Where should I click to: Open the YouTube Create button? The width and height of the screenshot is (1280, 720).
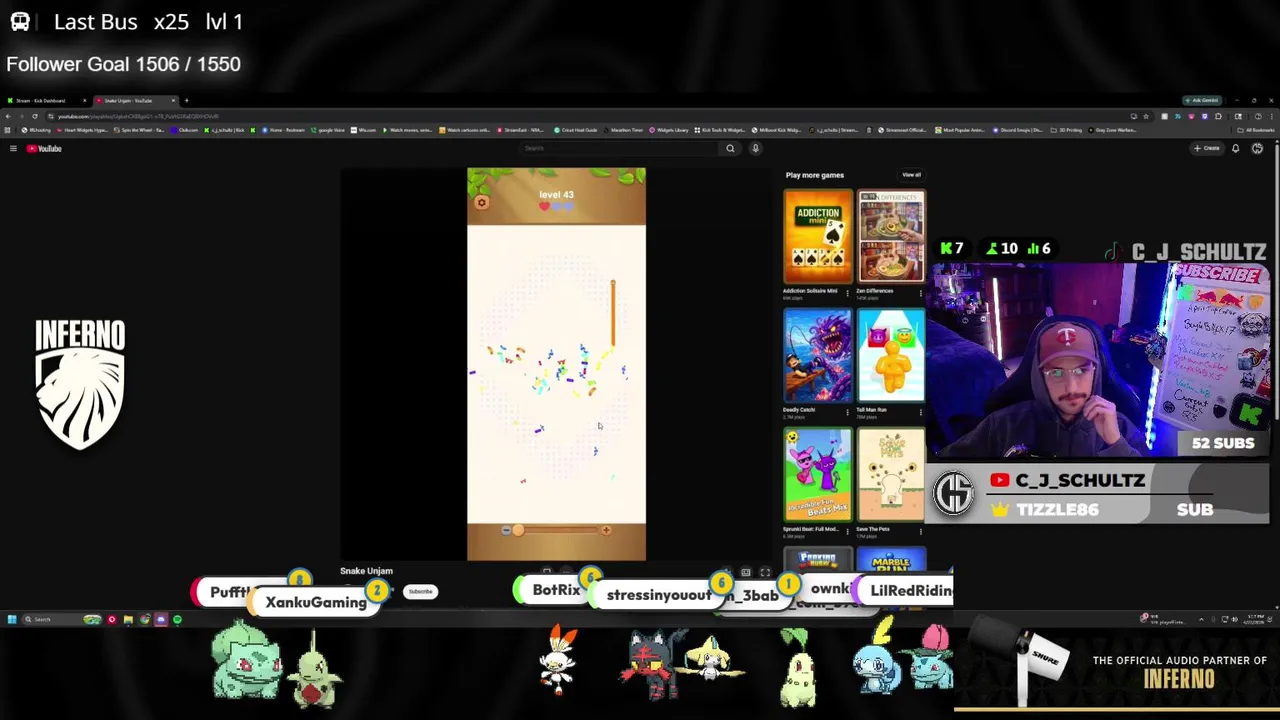(1206, 148)
